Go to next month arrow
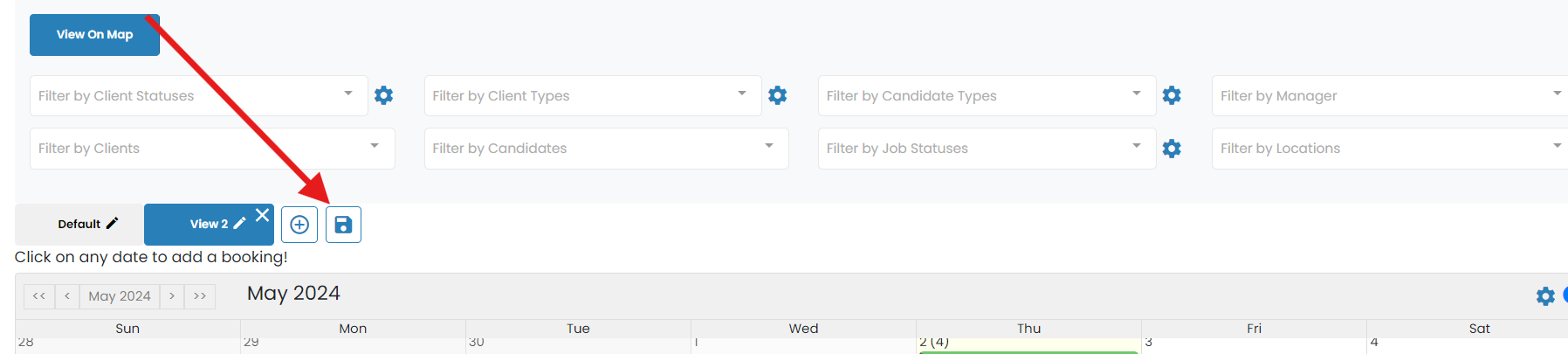1568x354 pixels. [172, 296]
